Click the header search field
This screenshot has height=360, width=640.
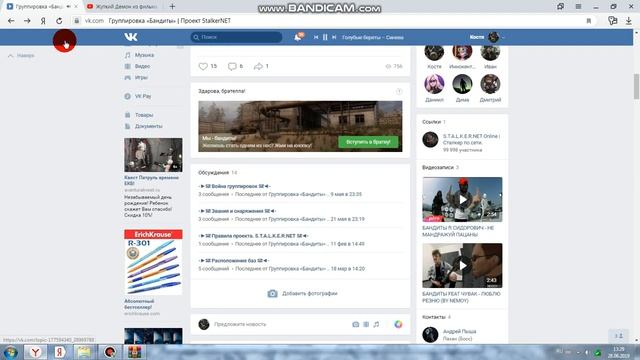pyautogui.click(x=236, y=37)
